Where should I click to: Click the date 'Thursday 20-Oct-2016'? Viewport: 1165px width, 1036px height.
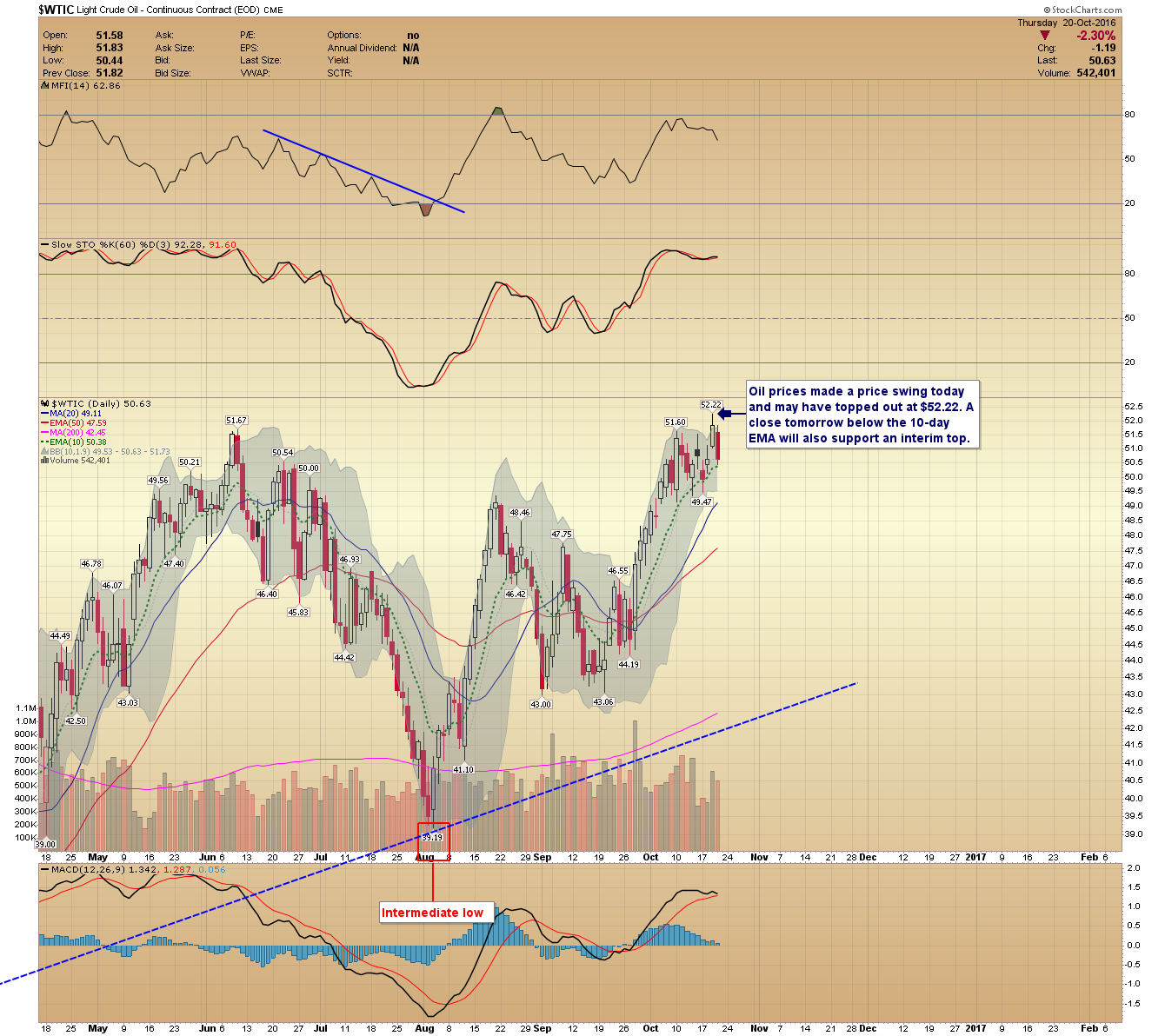[1066, 23]
